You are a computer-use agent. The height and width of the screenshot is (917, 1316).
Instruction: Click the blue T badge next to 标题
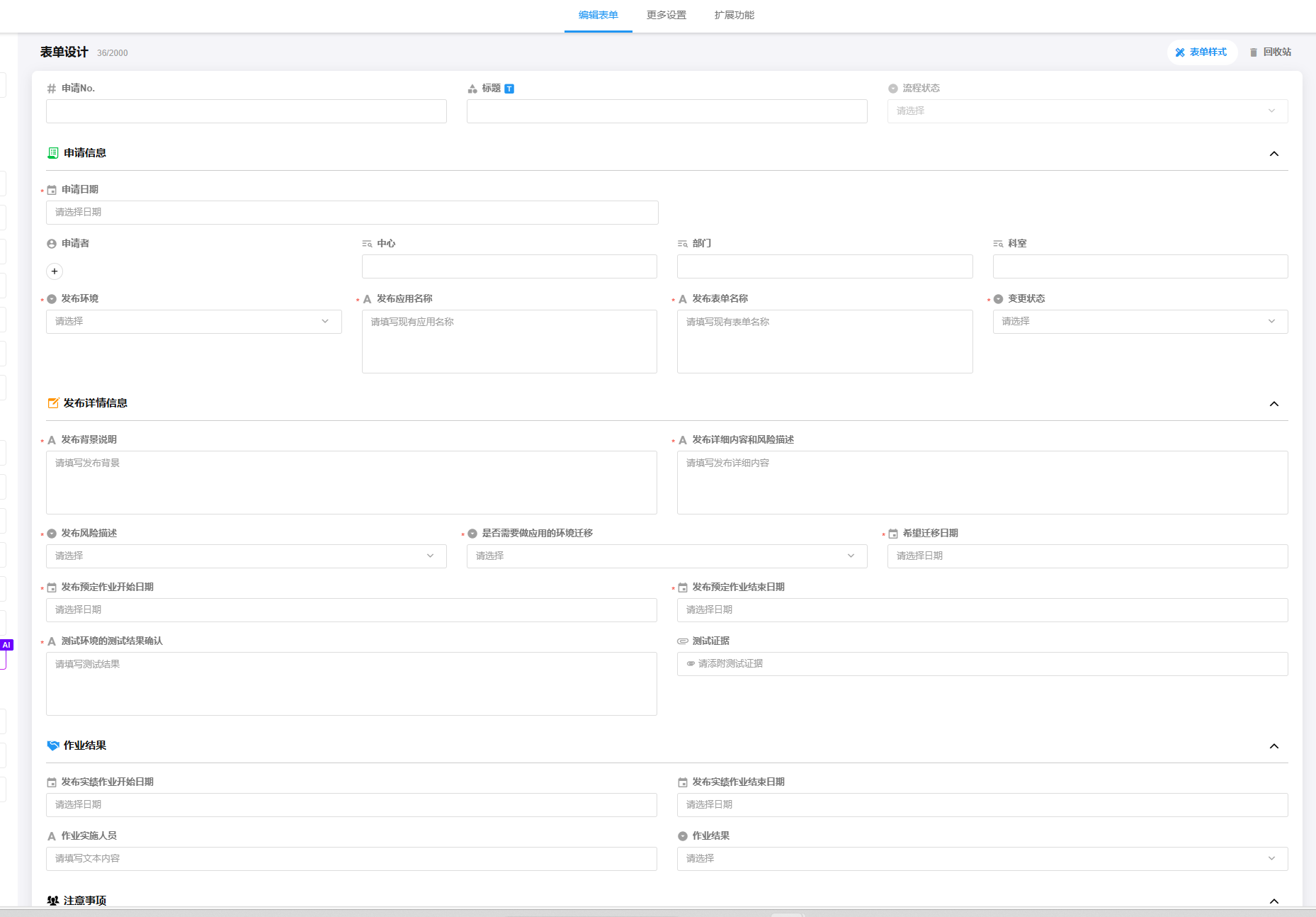[x=509, y=89]
